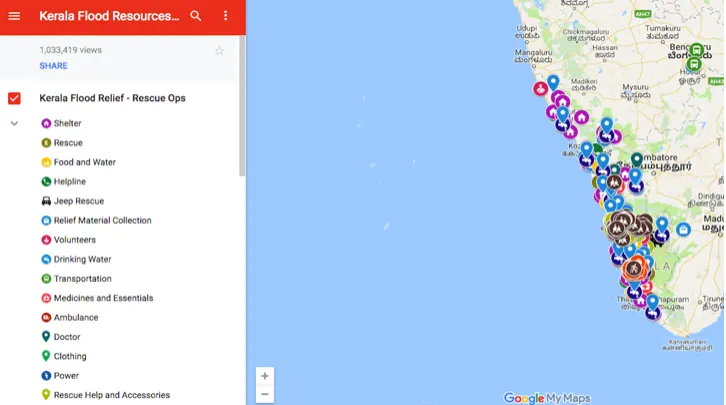Click the SHARE link
Screen dimensions: 726x405
(54, 66)
